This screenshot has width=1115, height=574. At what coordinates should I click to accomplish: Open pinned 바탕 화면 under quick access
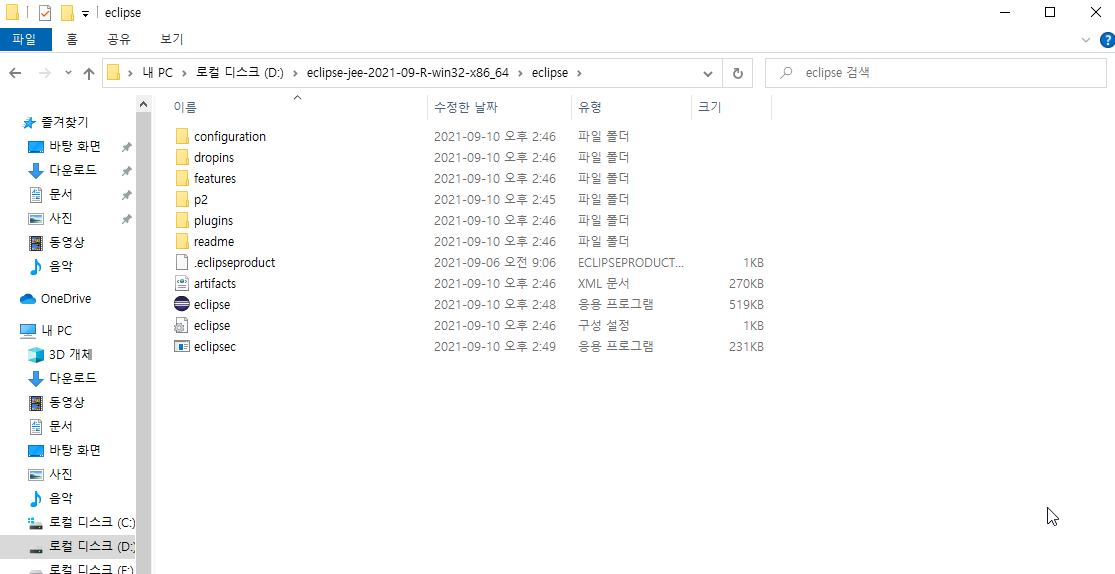pyautogui.click(x=64, y=147)
